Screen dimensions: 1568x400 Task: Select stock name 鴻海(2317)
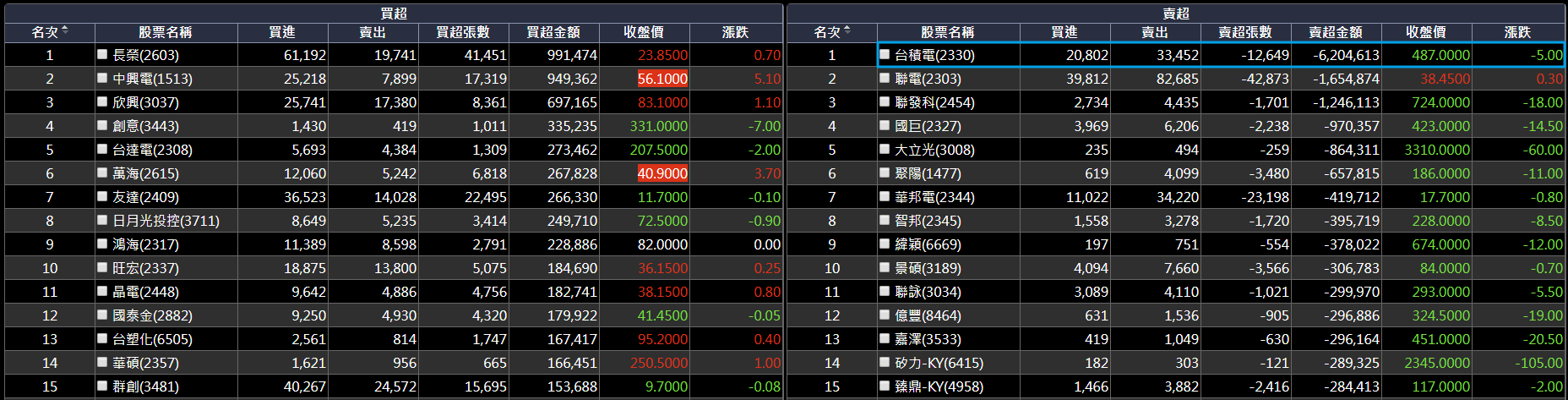tap(145, 244)
